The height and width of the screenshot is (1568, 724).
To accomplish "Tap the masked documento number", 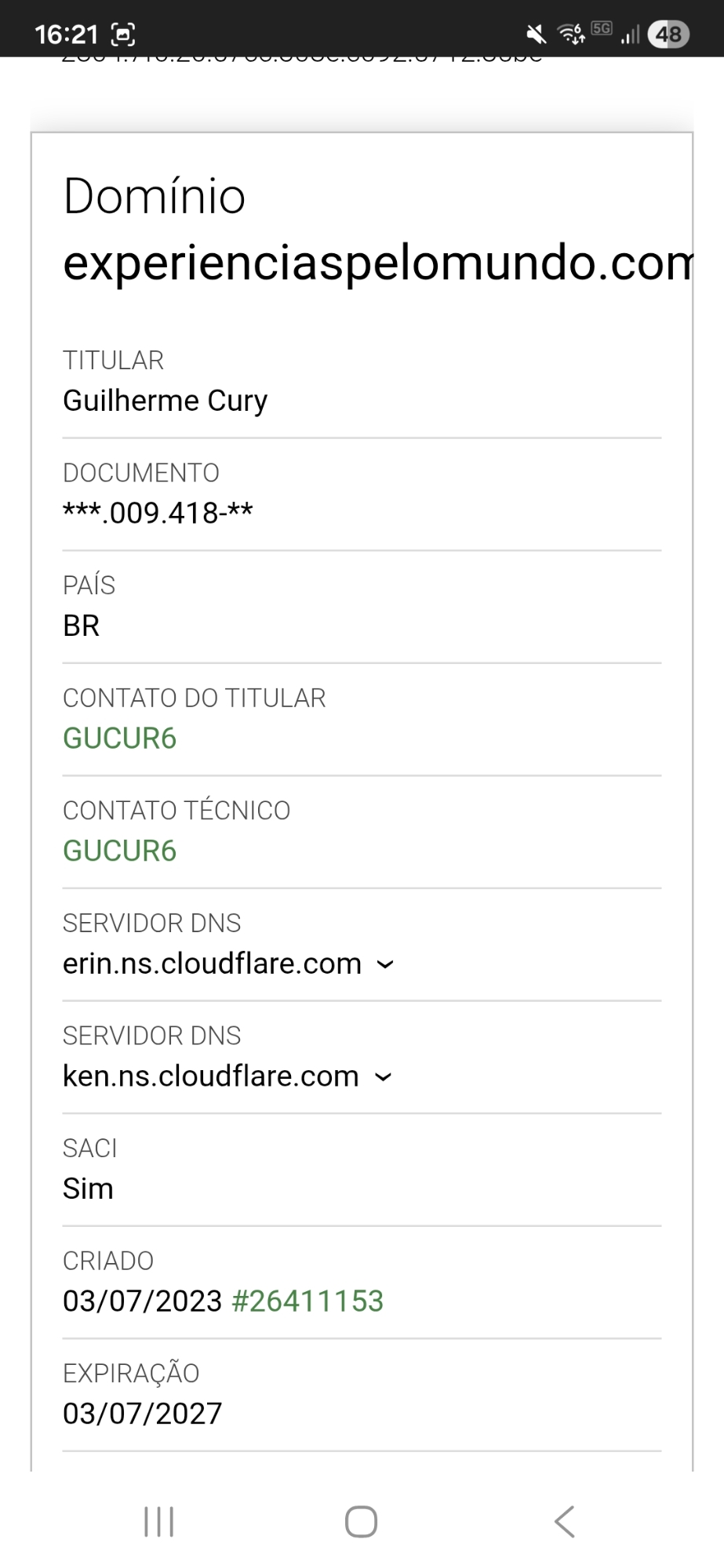I will click(x=158, y=514).
